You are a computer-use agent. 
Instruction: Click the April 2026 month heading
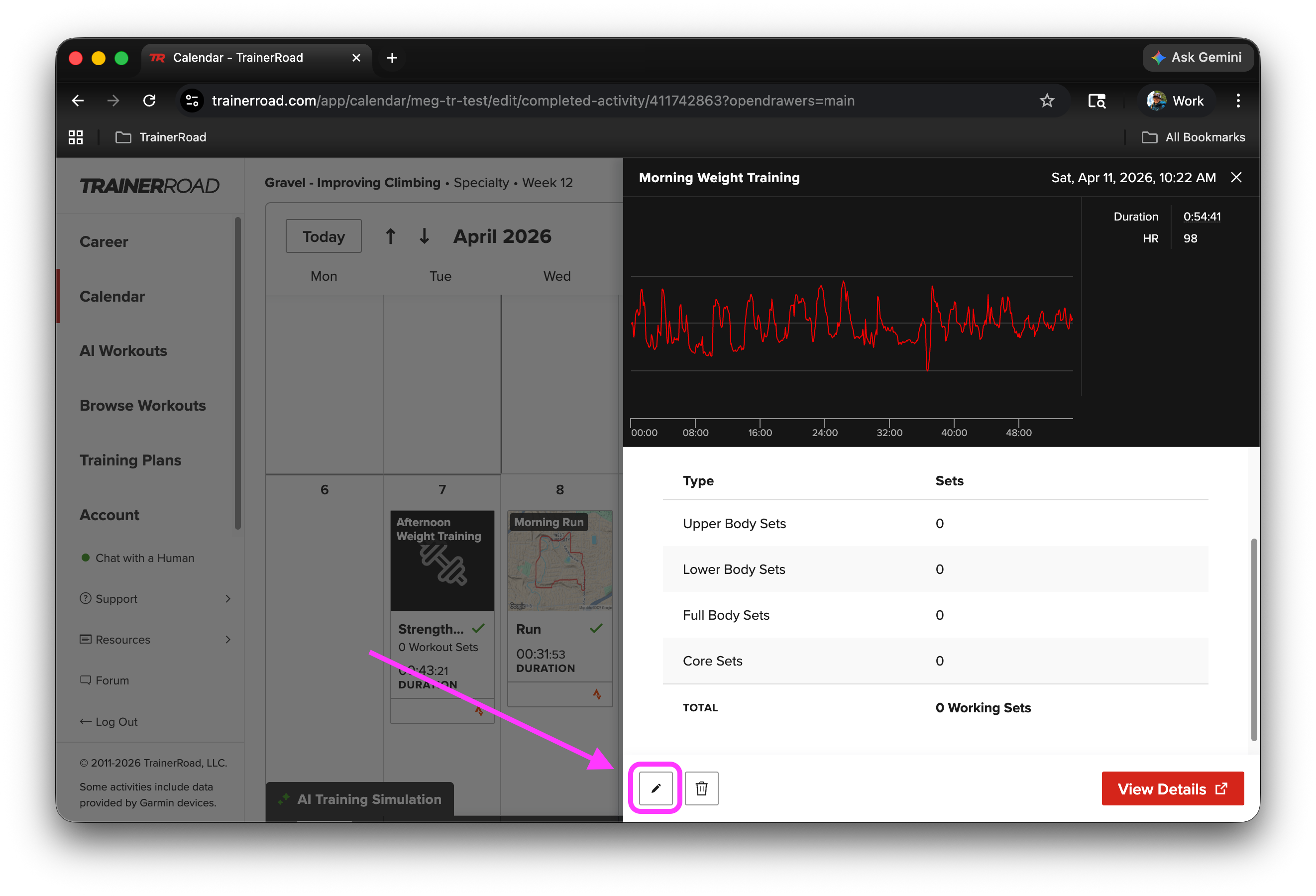tap(502, 236)
